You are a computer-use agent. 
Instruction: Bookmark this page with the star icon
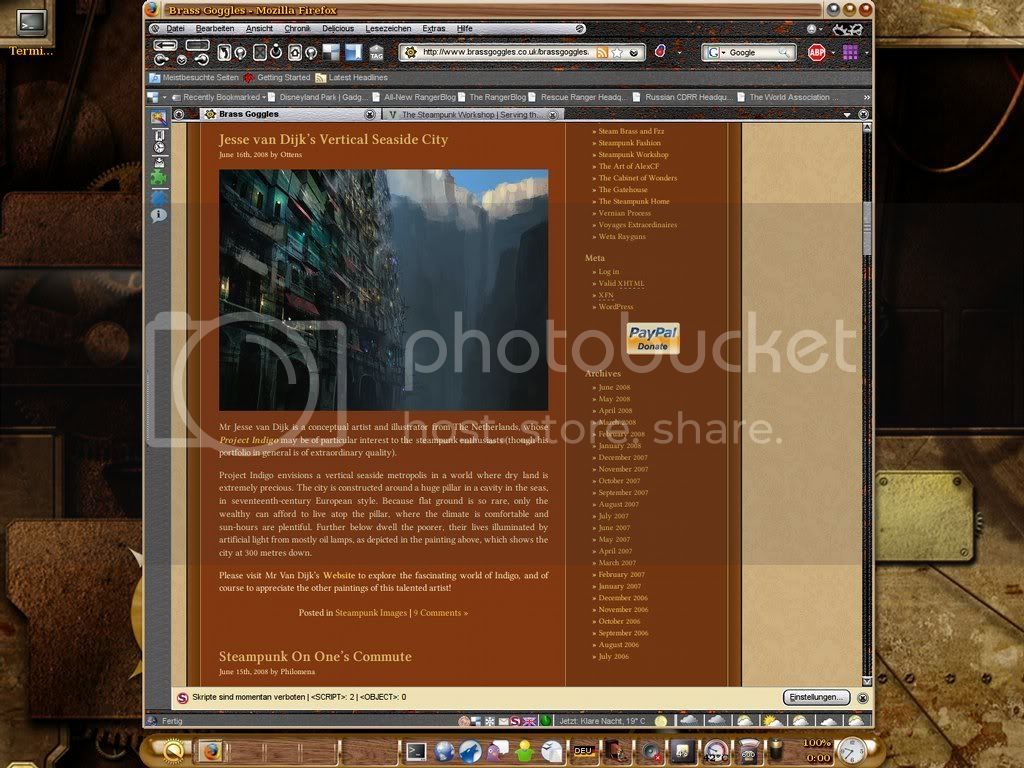(616, 53)
